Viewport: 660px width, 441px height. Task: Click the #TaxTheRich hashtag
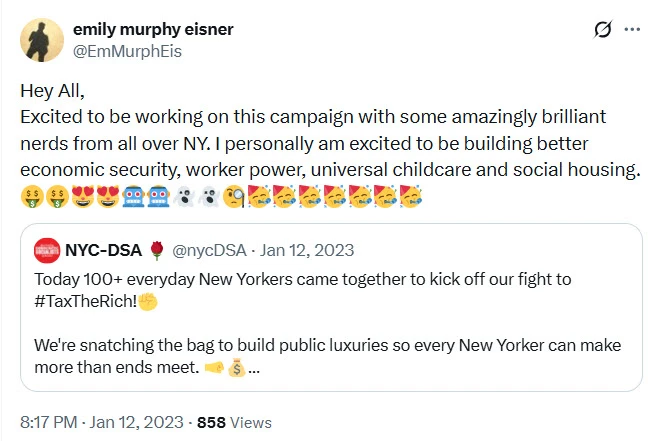point(85,301)
